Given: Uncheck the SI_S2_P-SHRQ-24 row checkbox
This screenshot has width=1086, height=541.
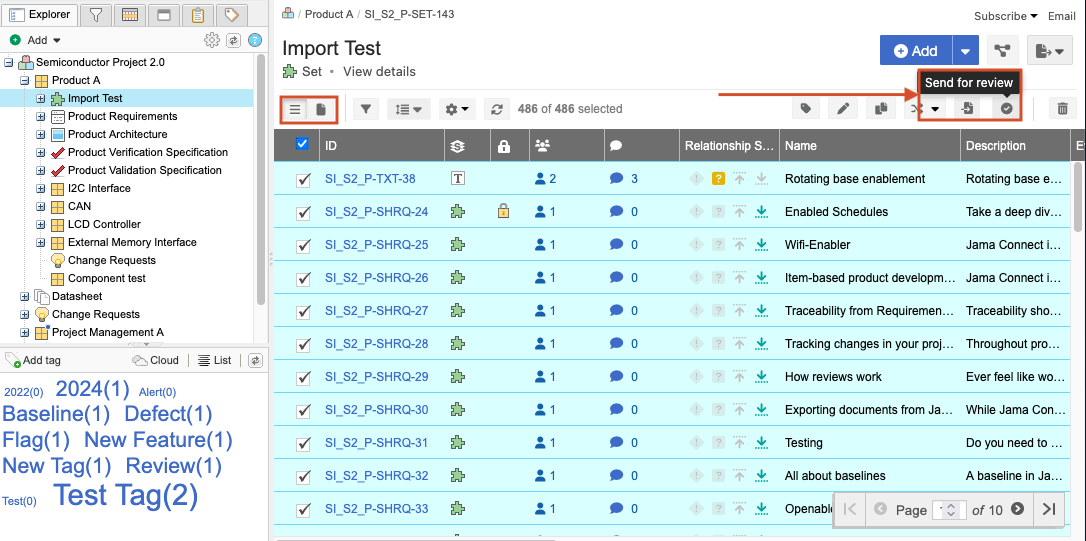Looking at the screenshot, I should coord(303,213).
